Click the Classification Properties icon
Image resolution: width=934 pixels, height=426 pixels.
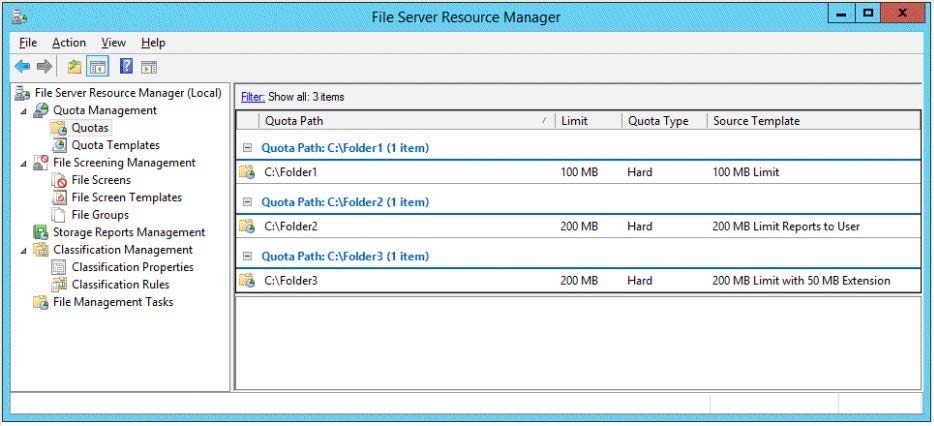60,267
